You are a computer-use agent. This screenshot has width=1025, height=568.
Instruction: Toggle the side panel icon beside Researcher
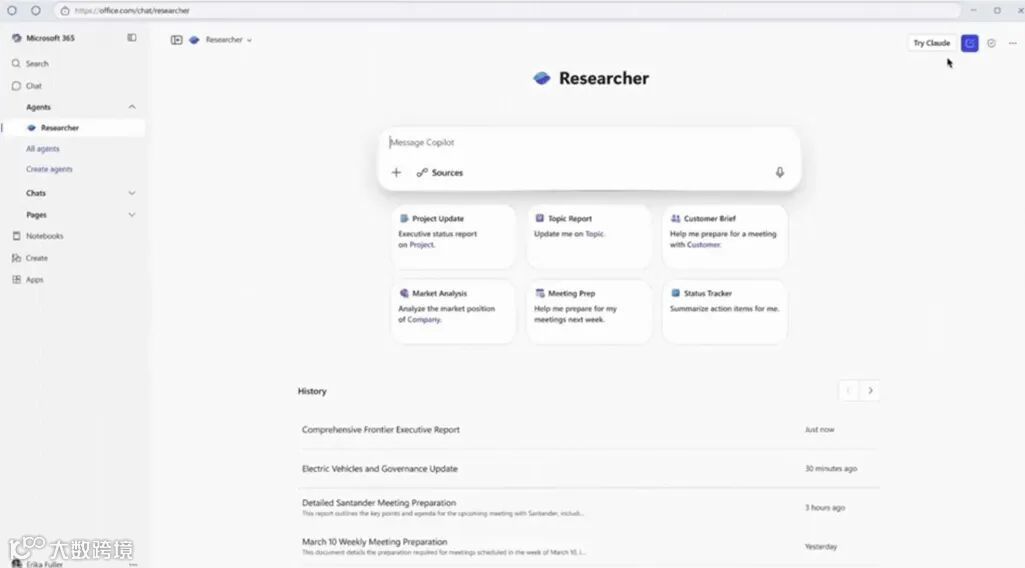coord(176,40)
